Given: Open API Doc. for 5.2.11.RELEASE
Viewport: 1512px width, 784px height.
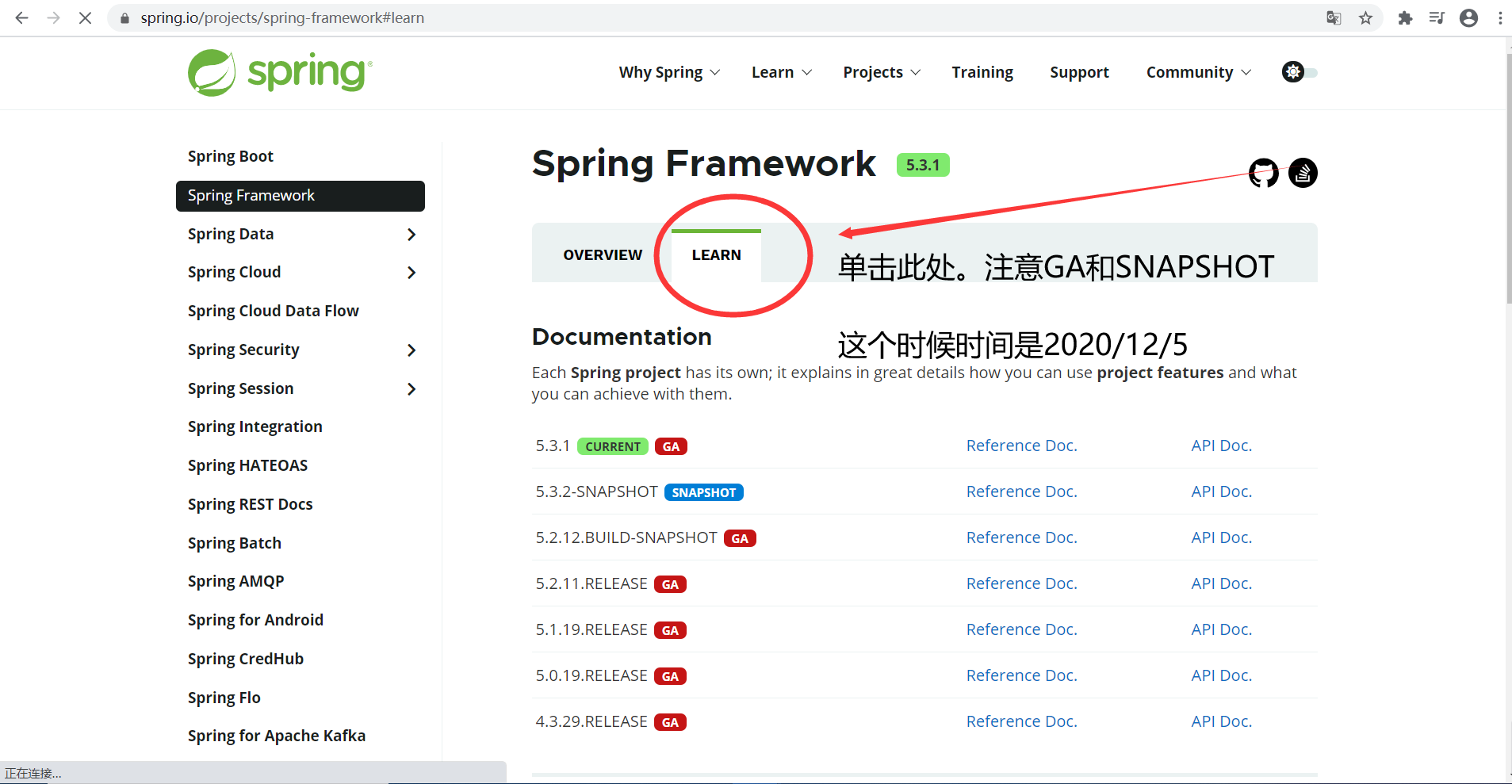Looking at the screenshot, I should click(x=1221, y=583).
